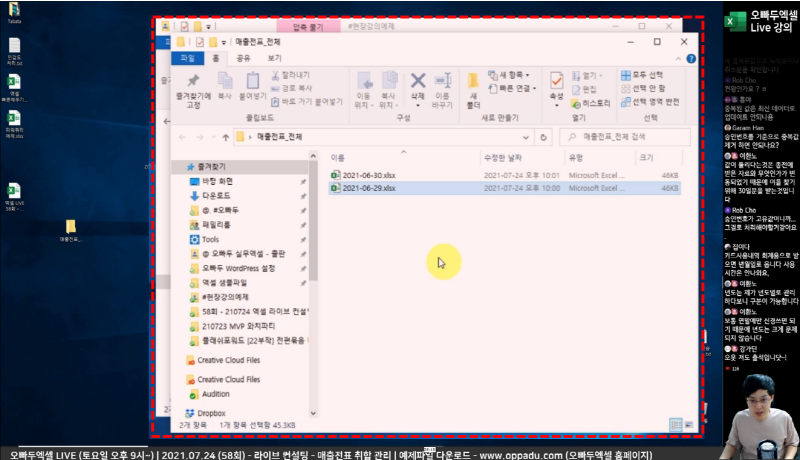Click the Excel icon of 2021-06-30.xlsx
This screenshot has height=460, width=800.
[335, 175]
